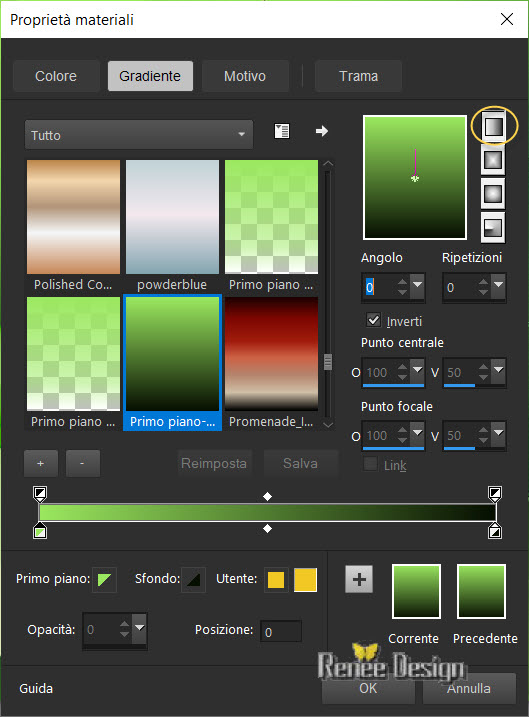Open the gradient list view options icon
This screenshot has width=529, height=717.
pos(282,131)
